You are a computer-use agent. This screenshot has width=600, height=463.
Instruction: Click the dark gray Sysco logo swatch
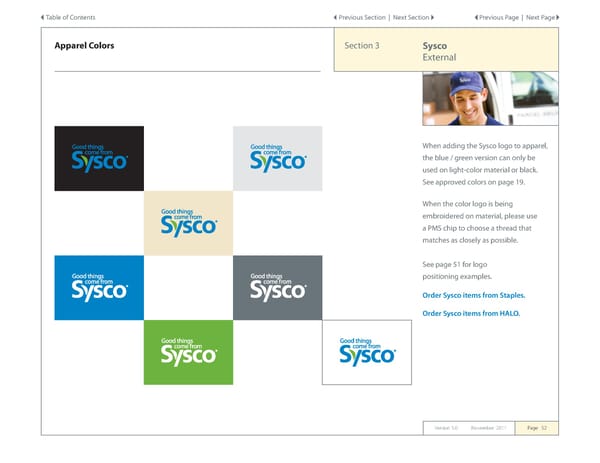(x=277, y=287)
